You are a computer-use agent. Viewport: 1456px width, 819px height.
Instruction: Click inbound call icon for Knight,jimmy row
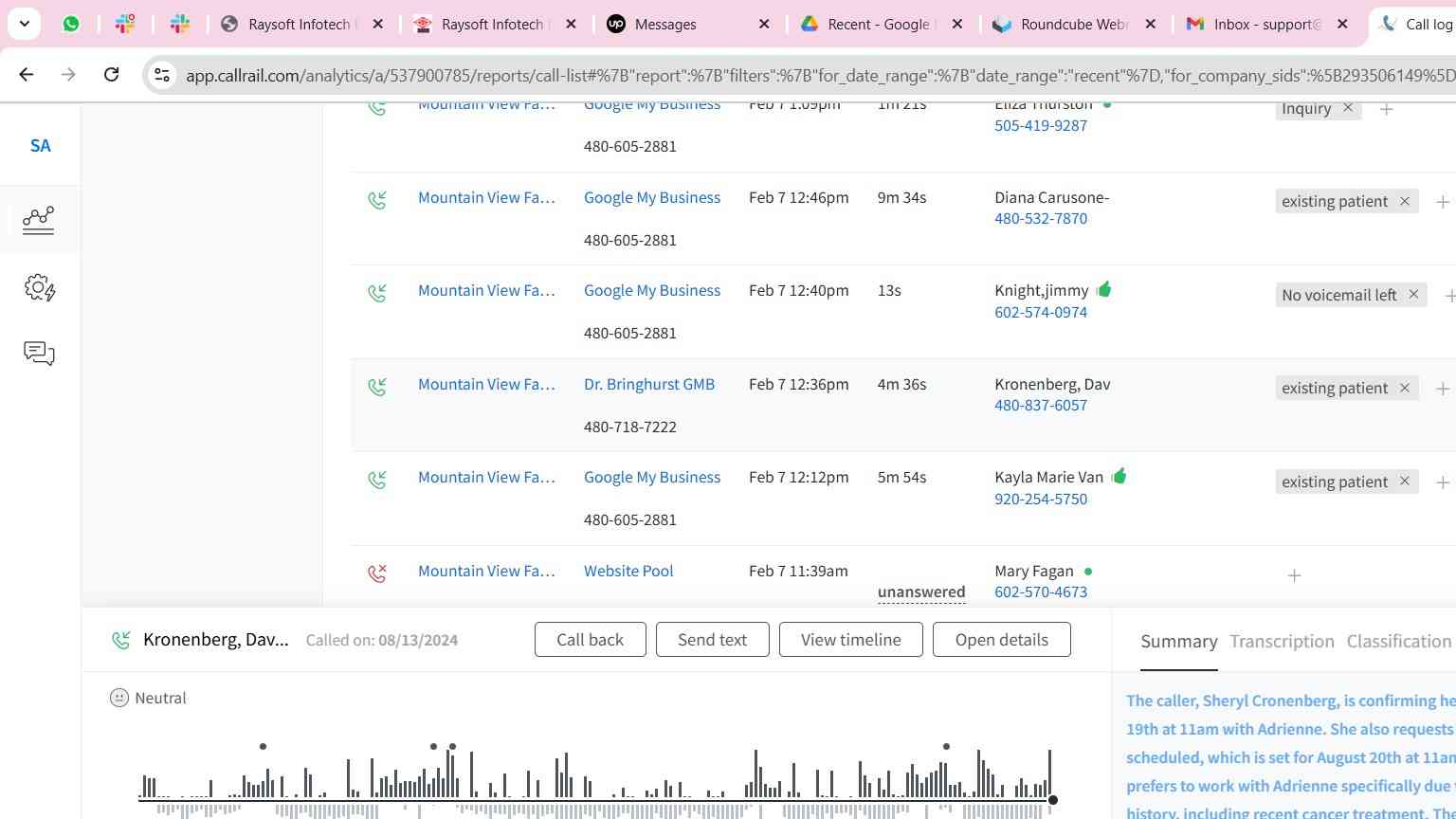pos(377,292)
